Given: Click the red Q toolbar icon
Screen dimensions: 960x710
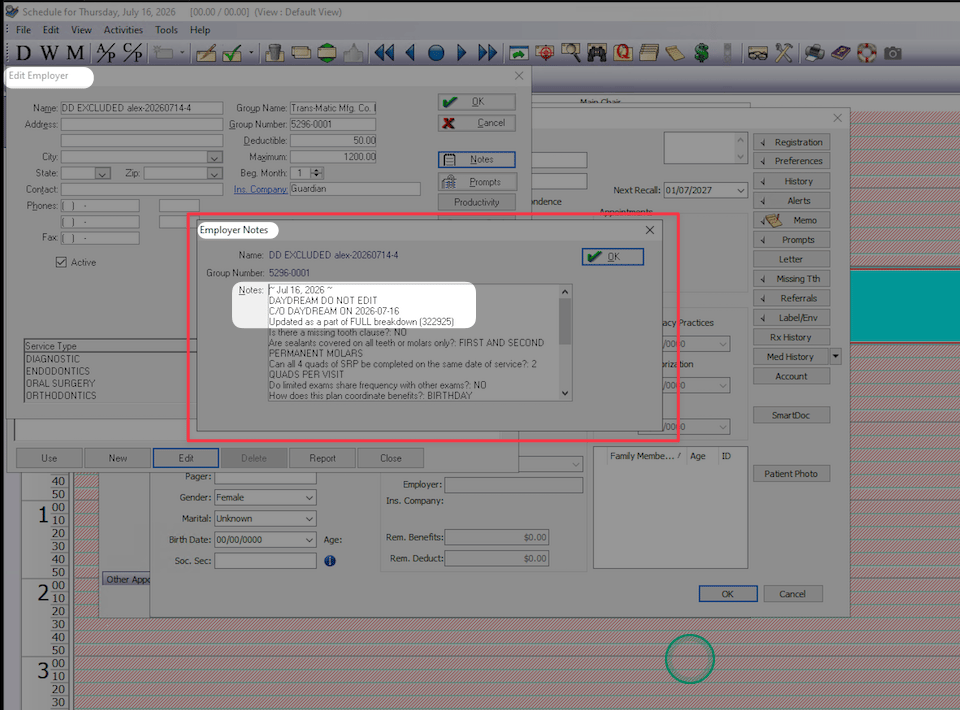Looking at the screenshot, I should 623,53.
